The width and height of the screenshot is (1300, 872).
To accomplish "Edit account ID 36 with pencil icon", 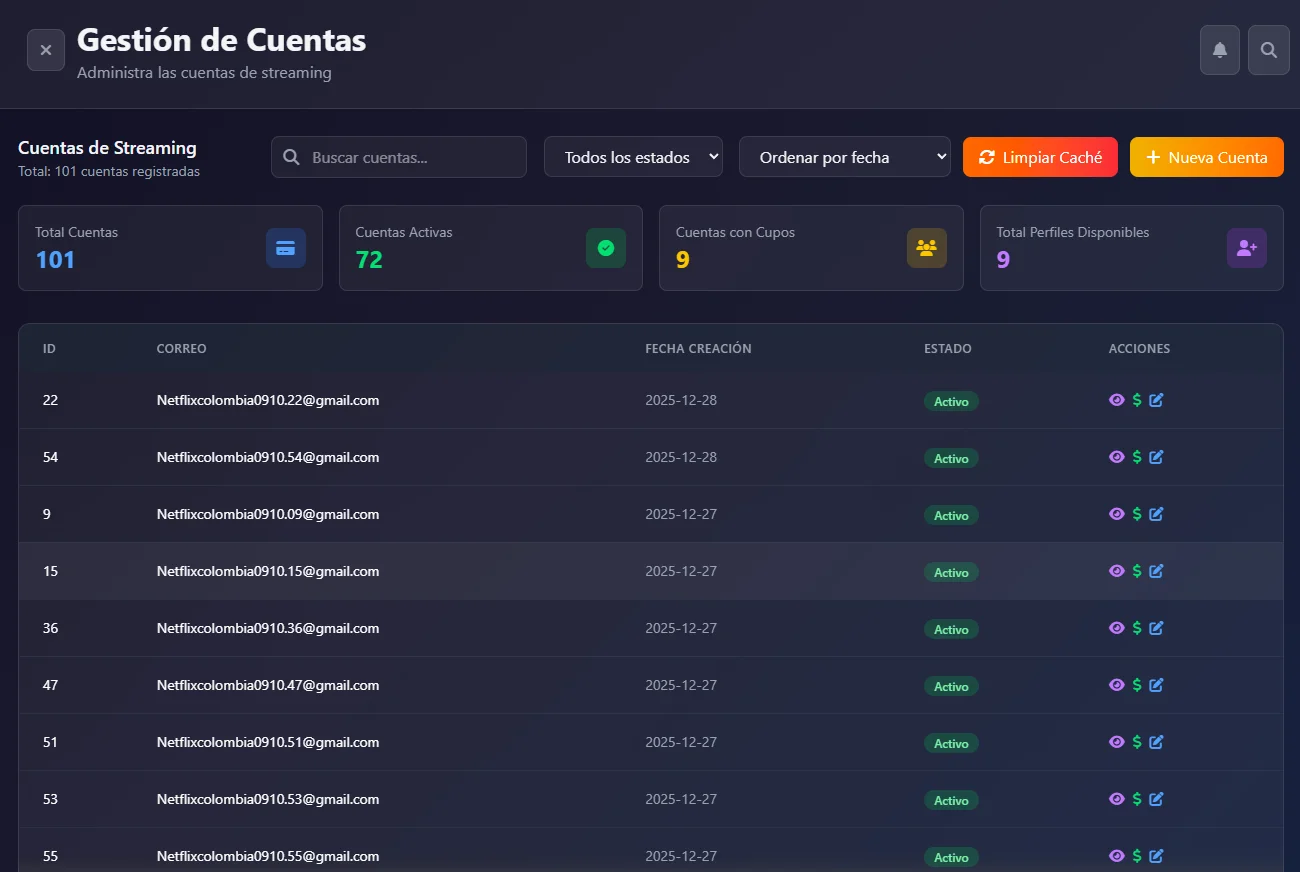I will pos(1157,628).
